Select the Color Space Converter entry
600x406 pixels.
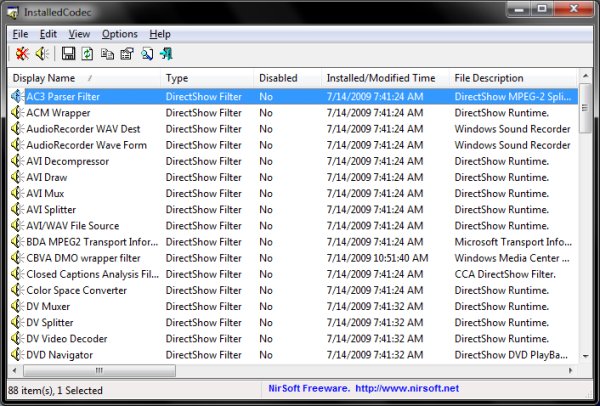(76, 290)
